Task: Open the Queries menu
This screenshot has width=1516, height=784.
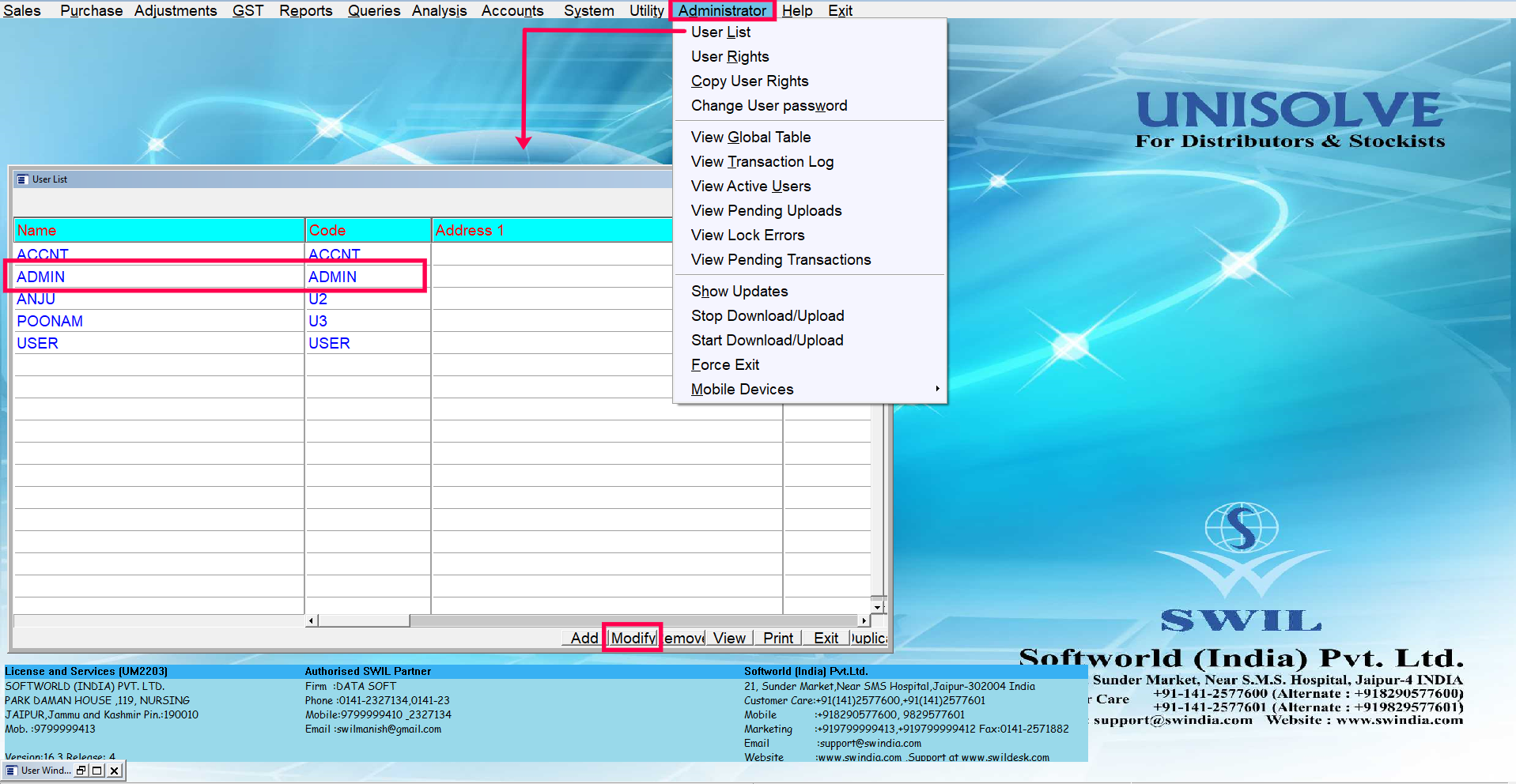Action: pos(374,10)
